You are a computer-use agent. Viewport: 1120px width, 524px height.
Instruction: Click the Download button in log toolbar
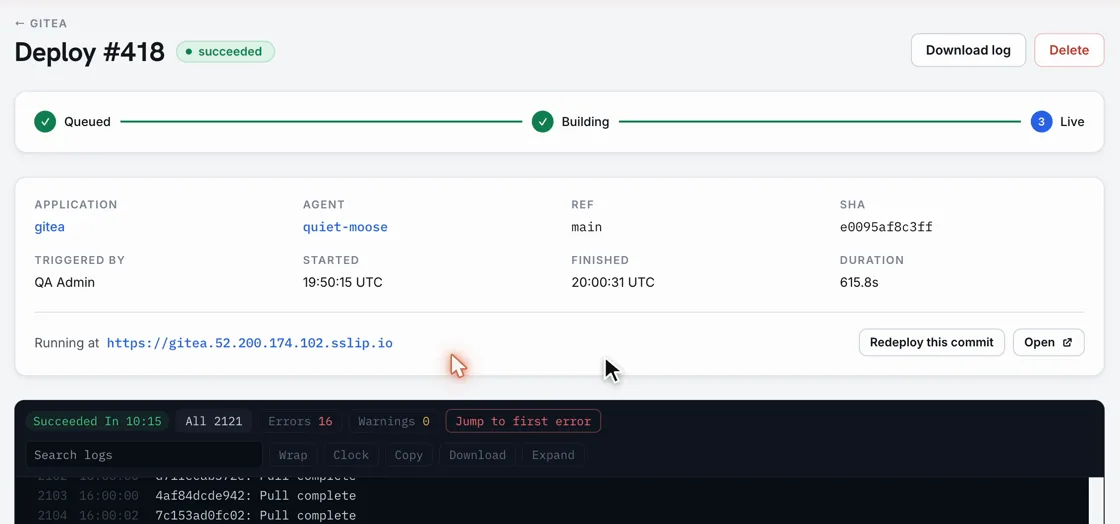(477, 455)
